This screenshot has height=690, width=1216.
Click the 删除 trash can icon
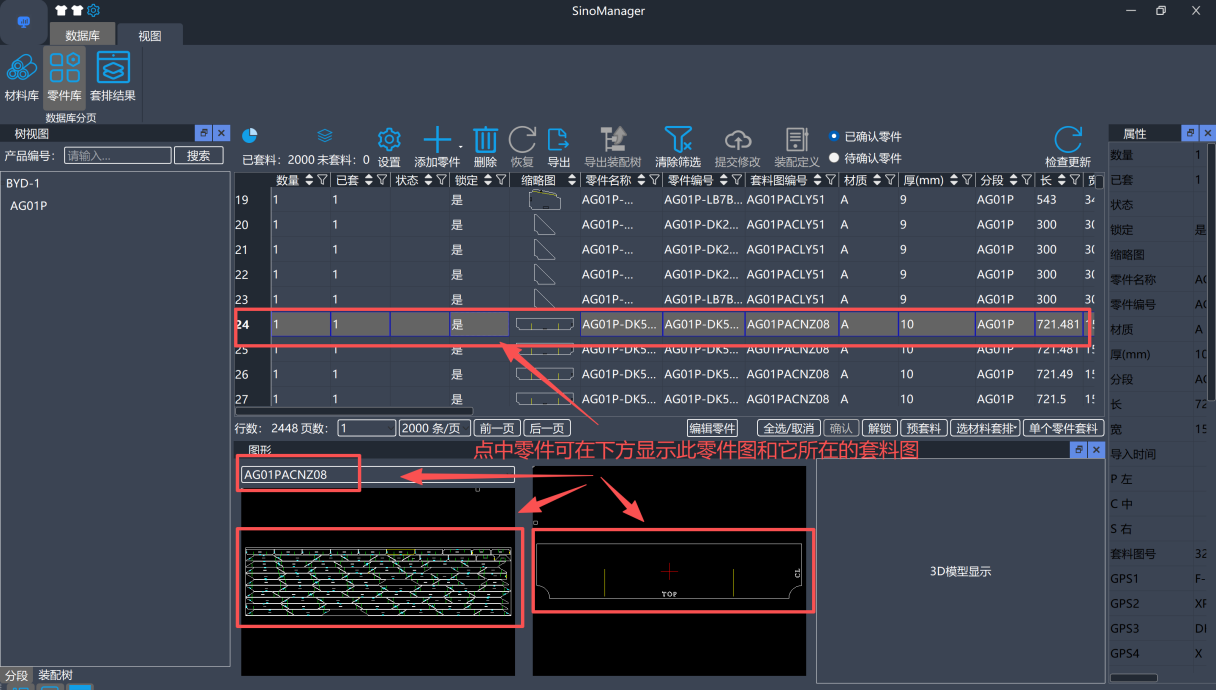pos(485,140)
